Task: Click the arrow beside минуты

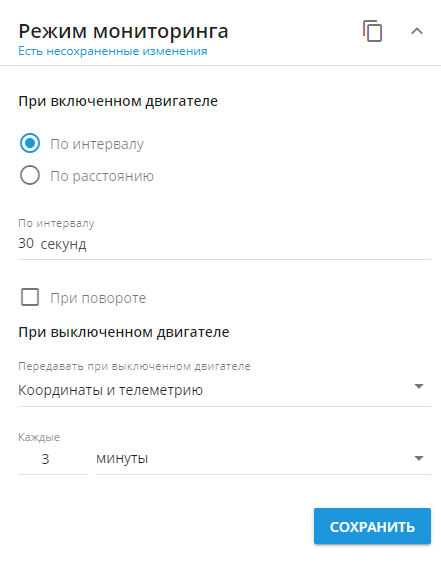Action: tap(419, 458)
